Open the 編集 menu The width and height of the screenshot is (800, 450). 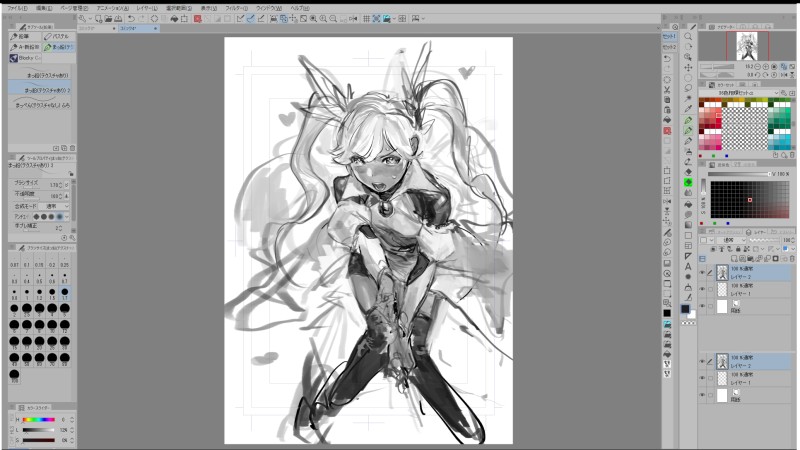(44, 8)
